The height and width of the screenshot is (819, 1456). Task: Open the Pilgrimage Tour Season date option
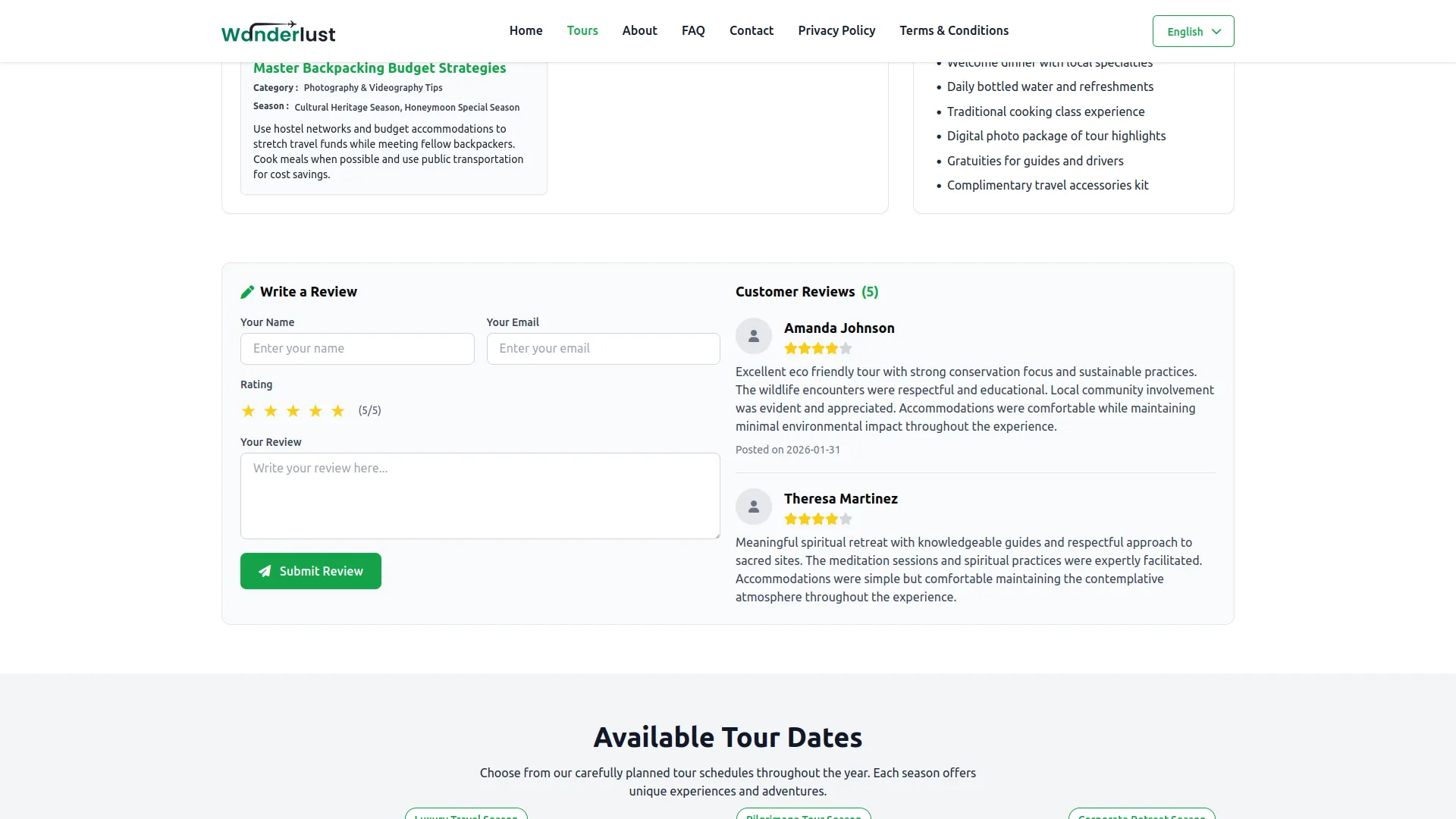pos(803,816)
